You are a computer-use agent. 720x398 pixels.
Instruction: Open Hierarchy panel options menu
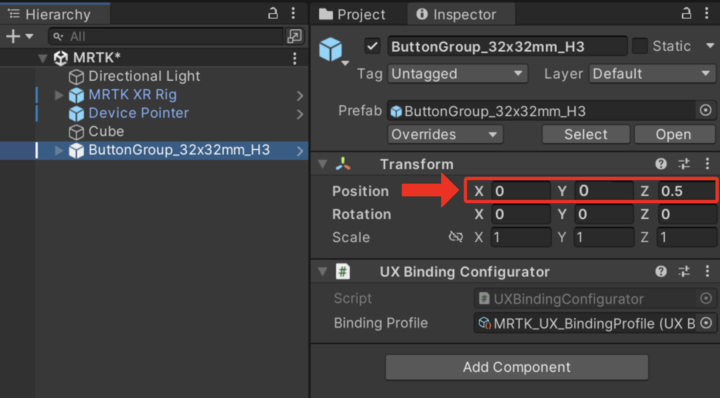pyautogui.click(x=293, y=13)
